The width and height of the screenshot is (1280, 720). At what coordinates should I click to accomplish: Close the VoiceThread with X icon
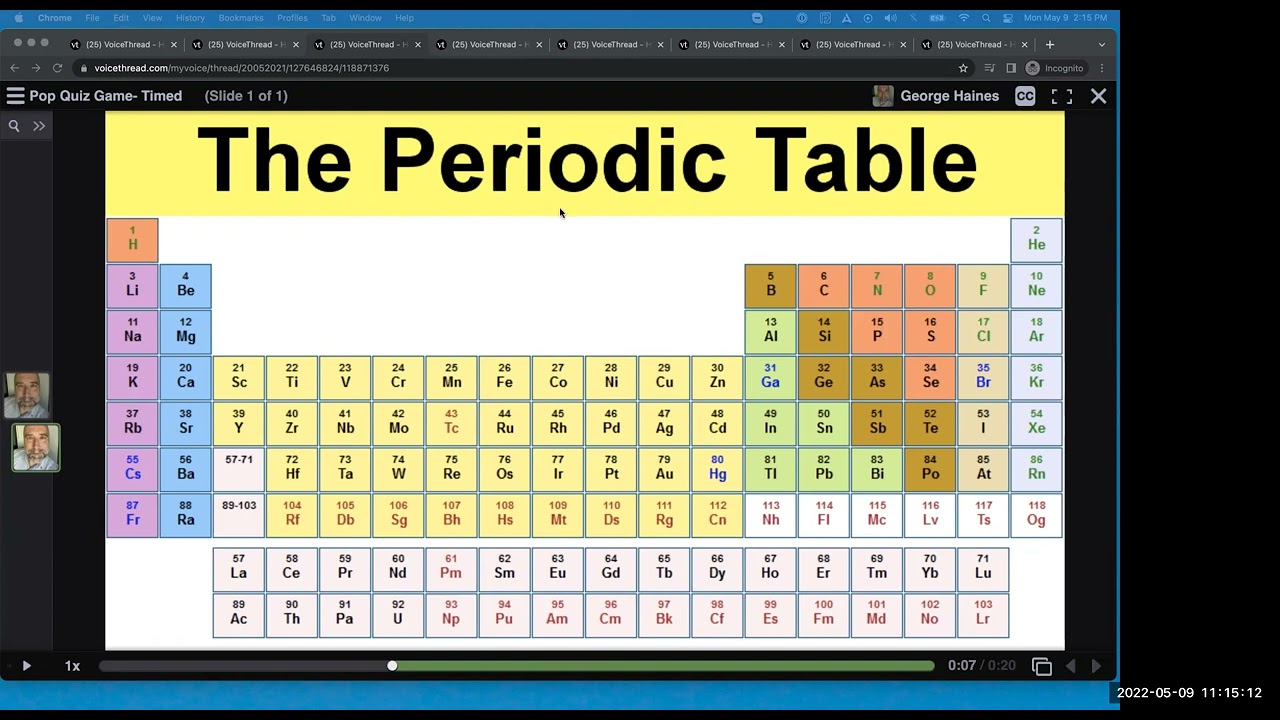point(1098,96)
